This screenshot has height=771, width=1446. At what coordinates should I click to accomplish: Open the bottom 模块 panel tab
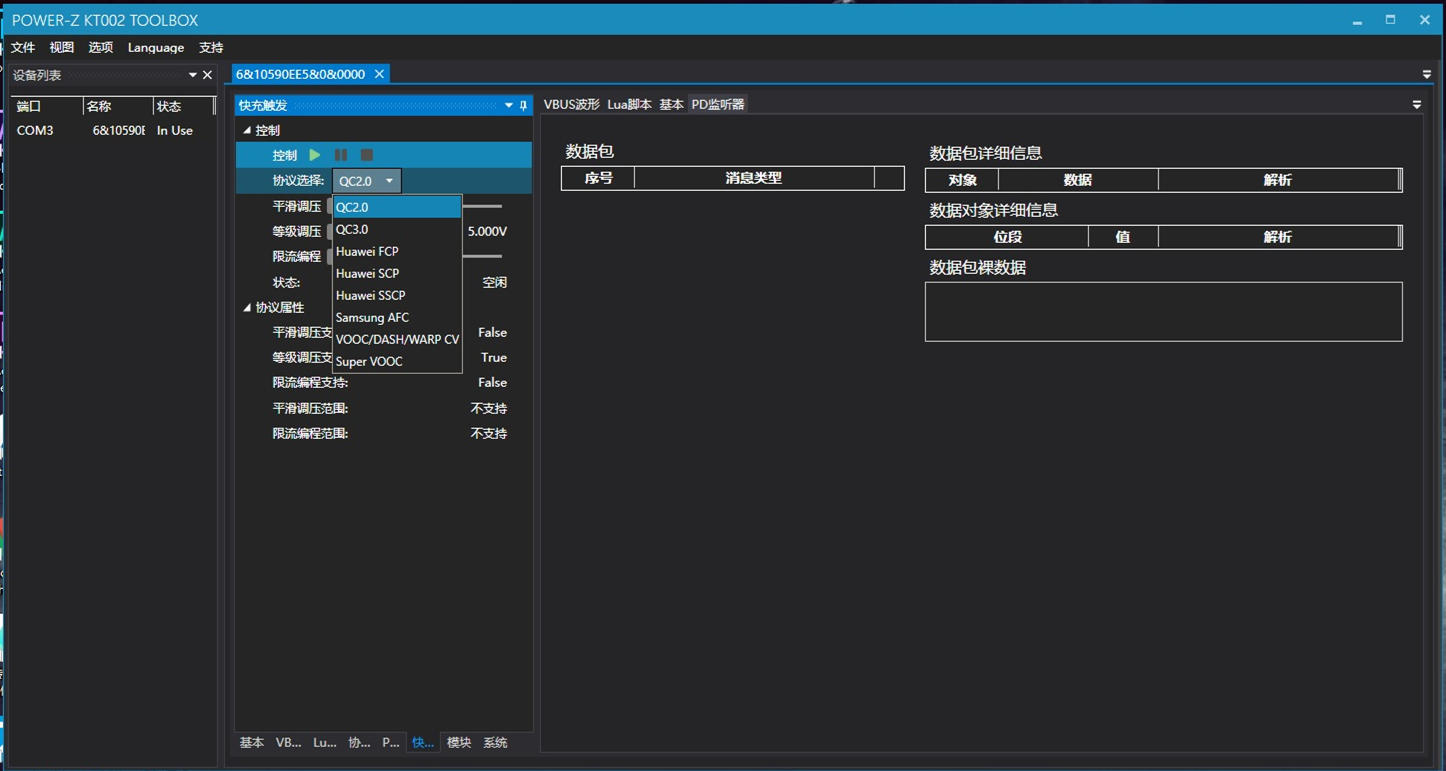459,742
